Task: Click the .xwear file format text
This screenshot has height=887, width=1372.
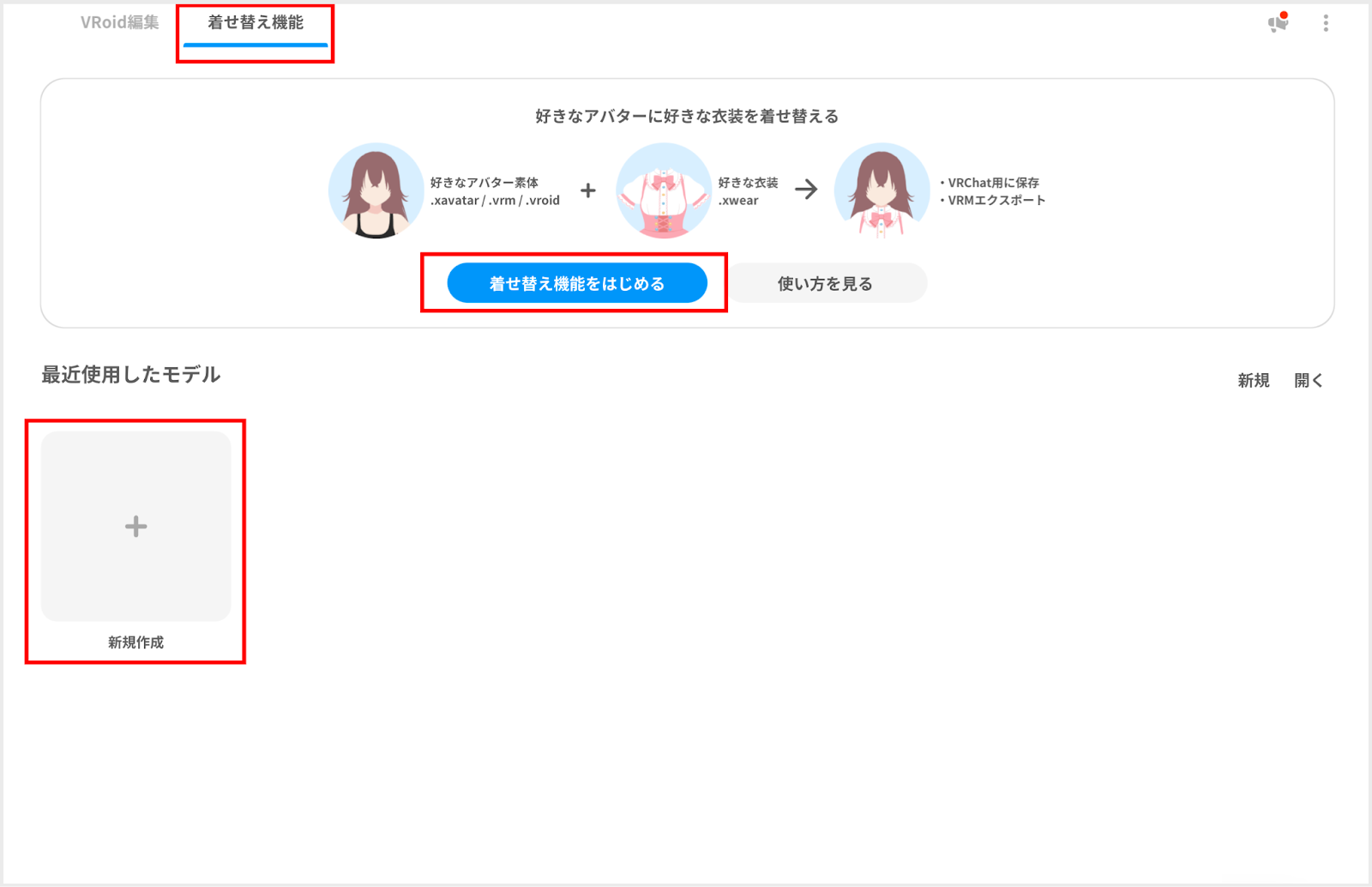Action: point(738,201)
